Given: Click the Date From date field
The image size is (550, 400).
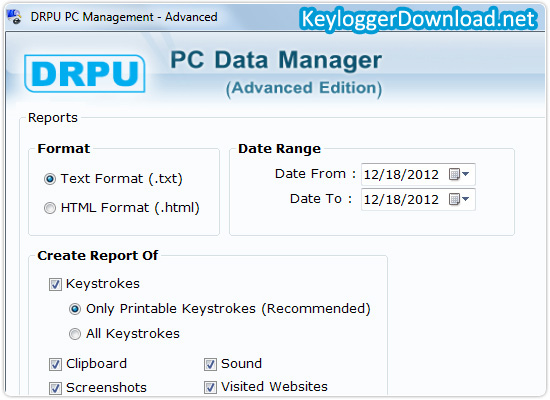Looking at the screenshot, I should pos(418,174).
